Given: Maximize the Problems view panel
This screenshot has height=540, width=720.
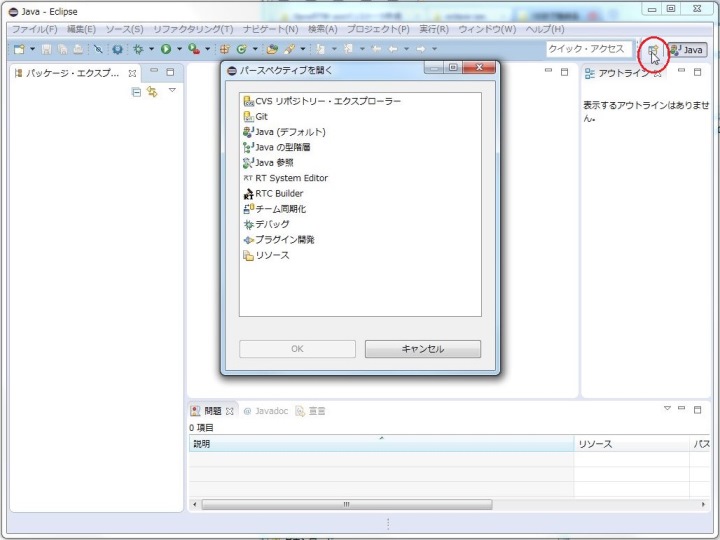Looking at the screenshot, I should [x=698, y=410].
